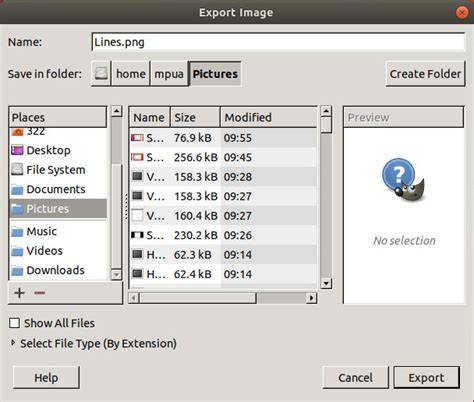Select file row of 230.2 kB
Viewport: 474px width, 402px height.
click(223, 235)
